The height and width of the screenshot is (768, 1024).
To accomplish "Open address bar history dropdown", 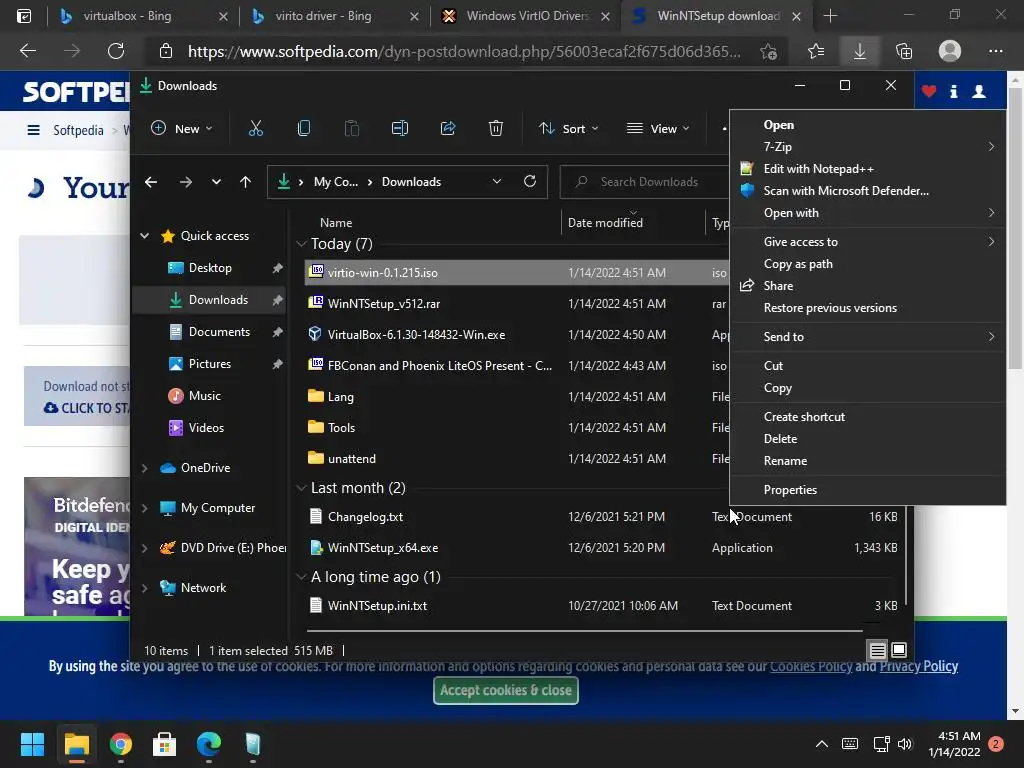I will pos(497,182).
